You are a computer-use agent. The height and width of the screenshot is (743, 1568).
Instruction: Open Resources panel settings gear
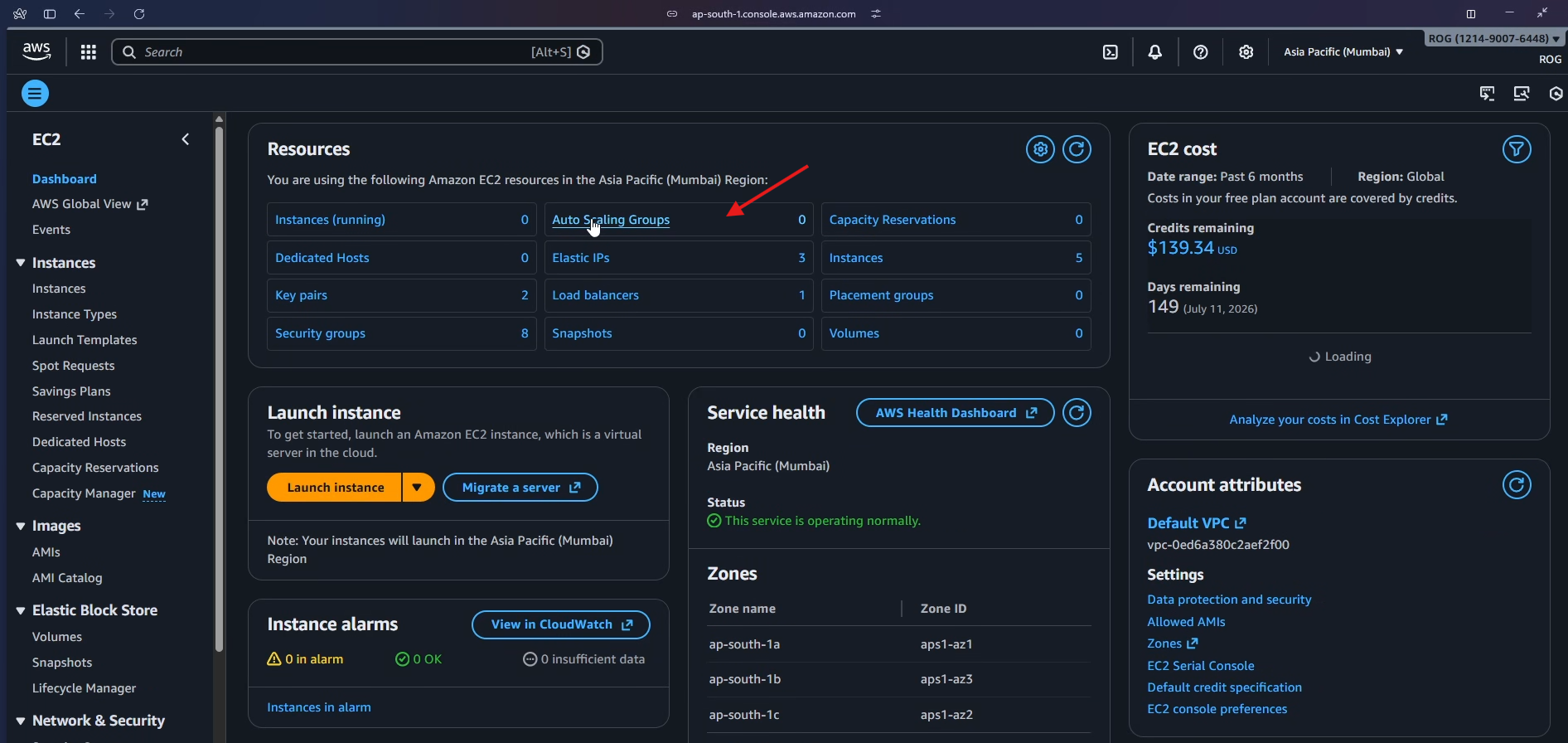1040,149
